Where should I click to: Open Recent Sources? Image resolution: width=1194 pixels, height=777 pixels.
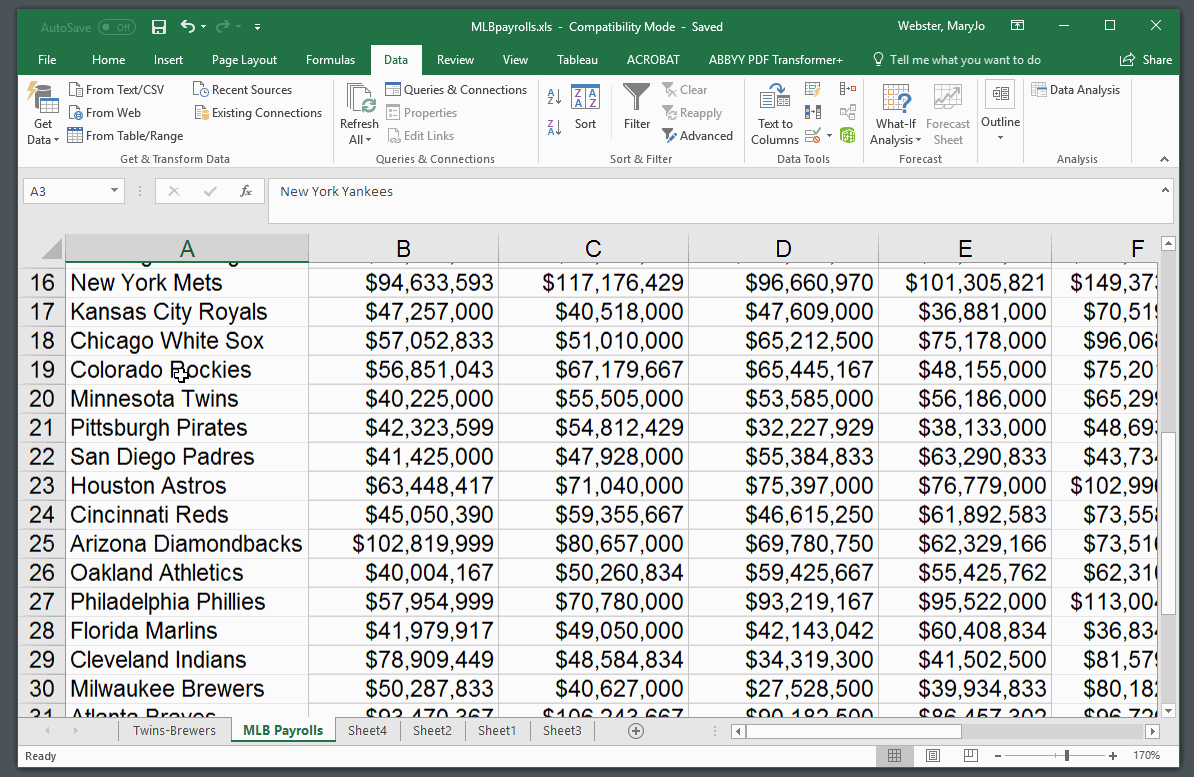point(242,90)
